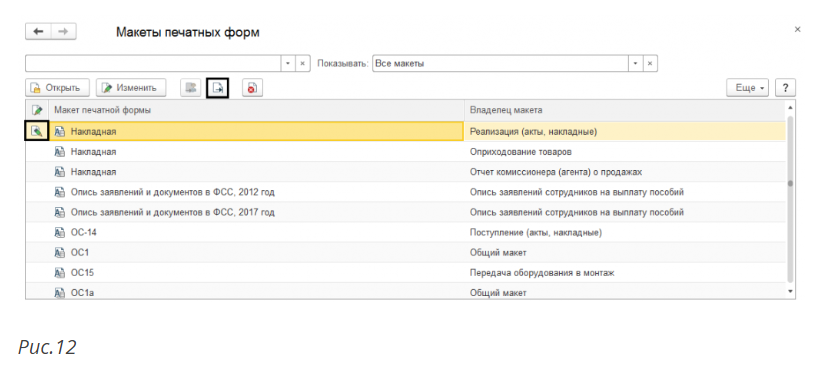Click the back navigation arrow
The width and height of the screenshot is (814, 373).
[38, 32]
